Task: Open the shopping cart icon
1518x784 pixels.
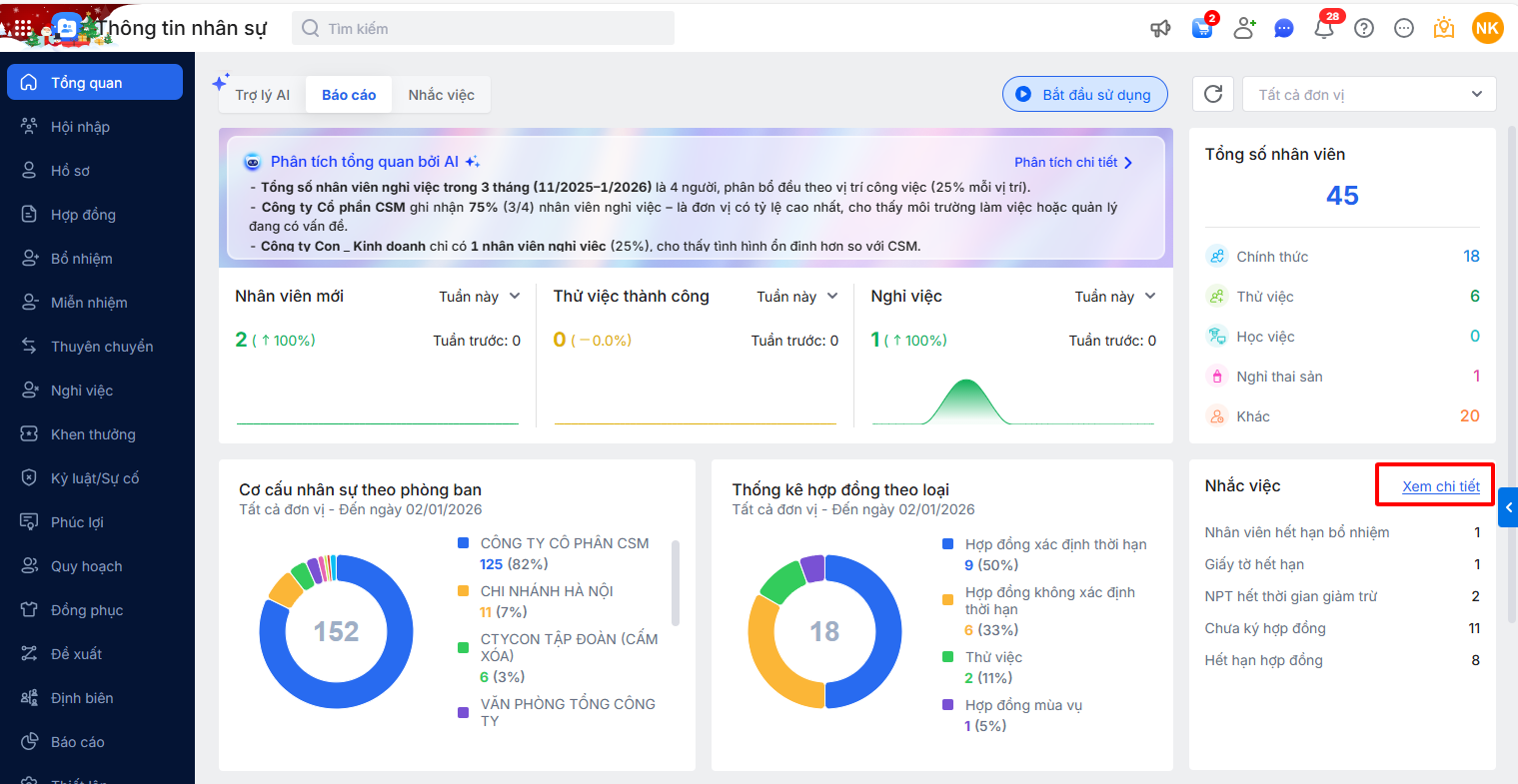Action: coord(1202,28)
